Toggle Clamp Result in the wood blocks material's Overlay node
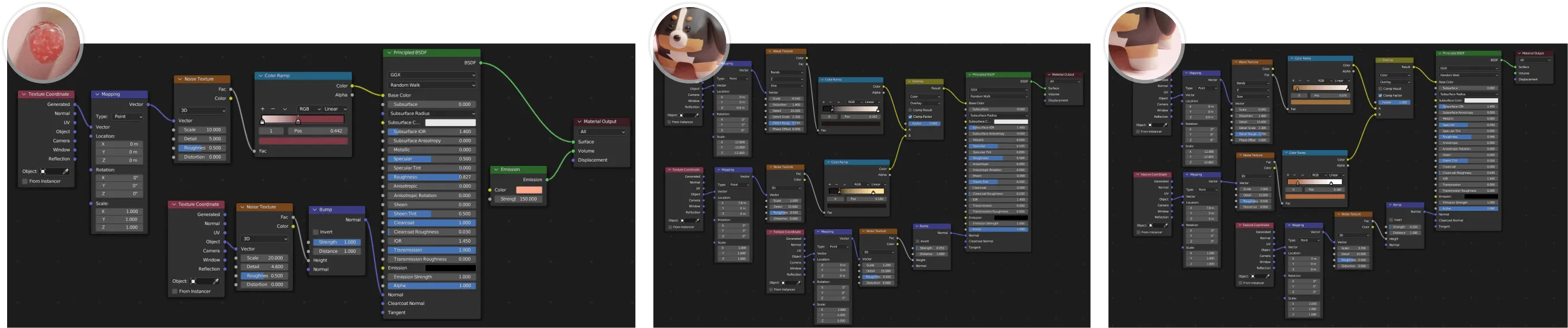1568x328 pixels. (x=1380, y=89)
